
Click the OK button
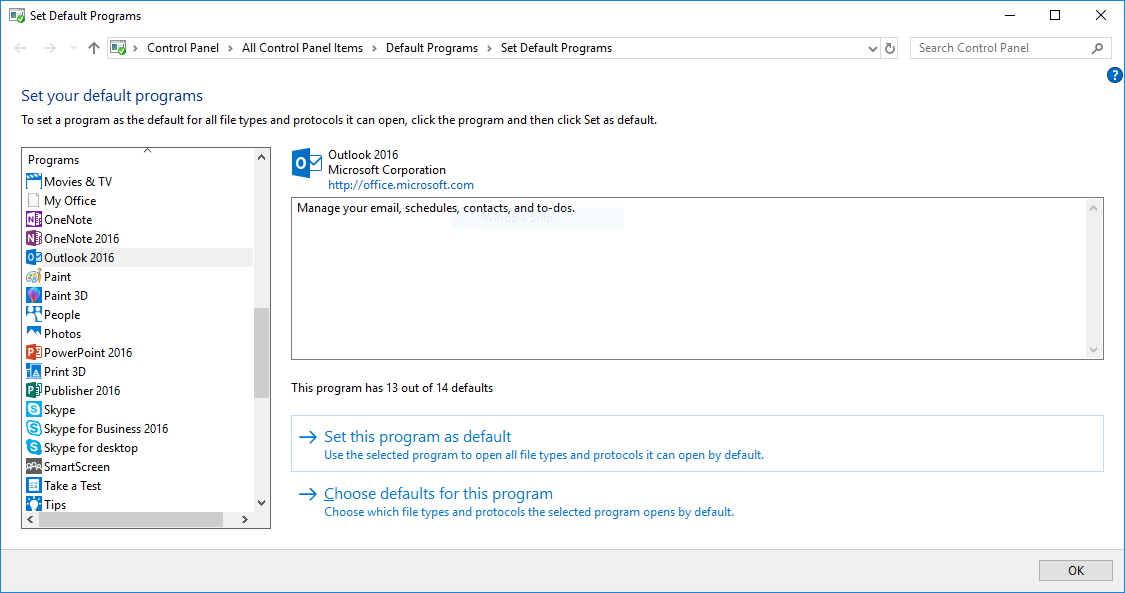click(1075, 570)
